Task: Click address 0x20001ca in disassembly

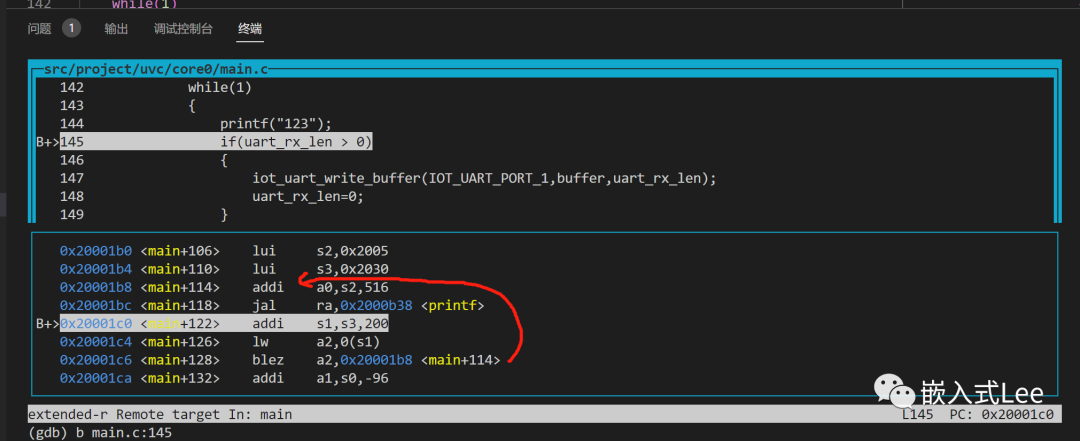Action: pyautogui.click(x=98, y=378)
